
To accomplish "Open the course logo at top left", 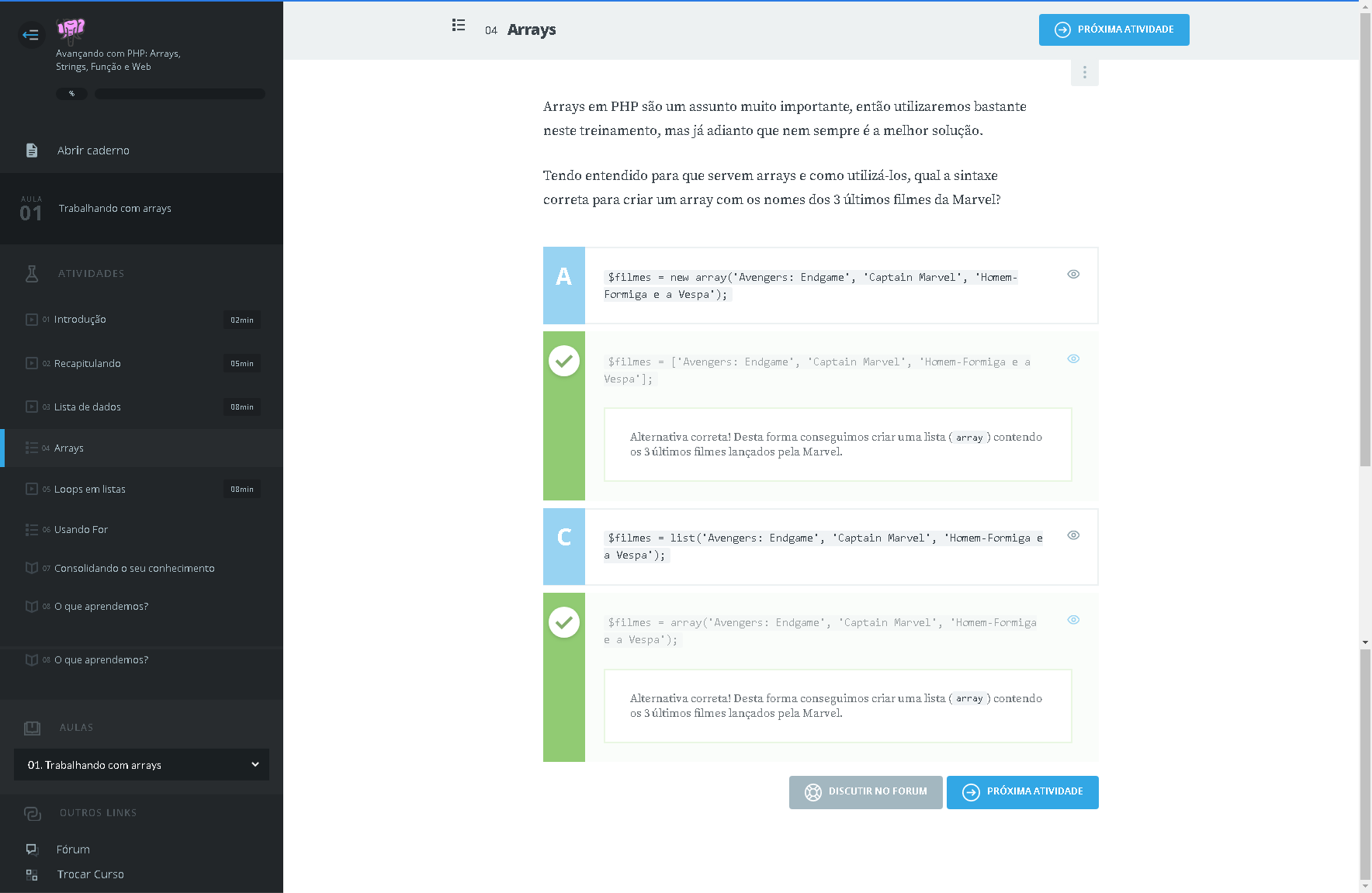I will pos(71,30).
